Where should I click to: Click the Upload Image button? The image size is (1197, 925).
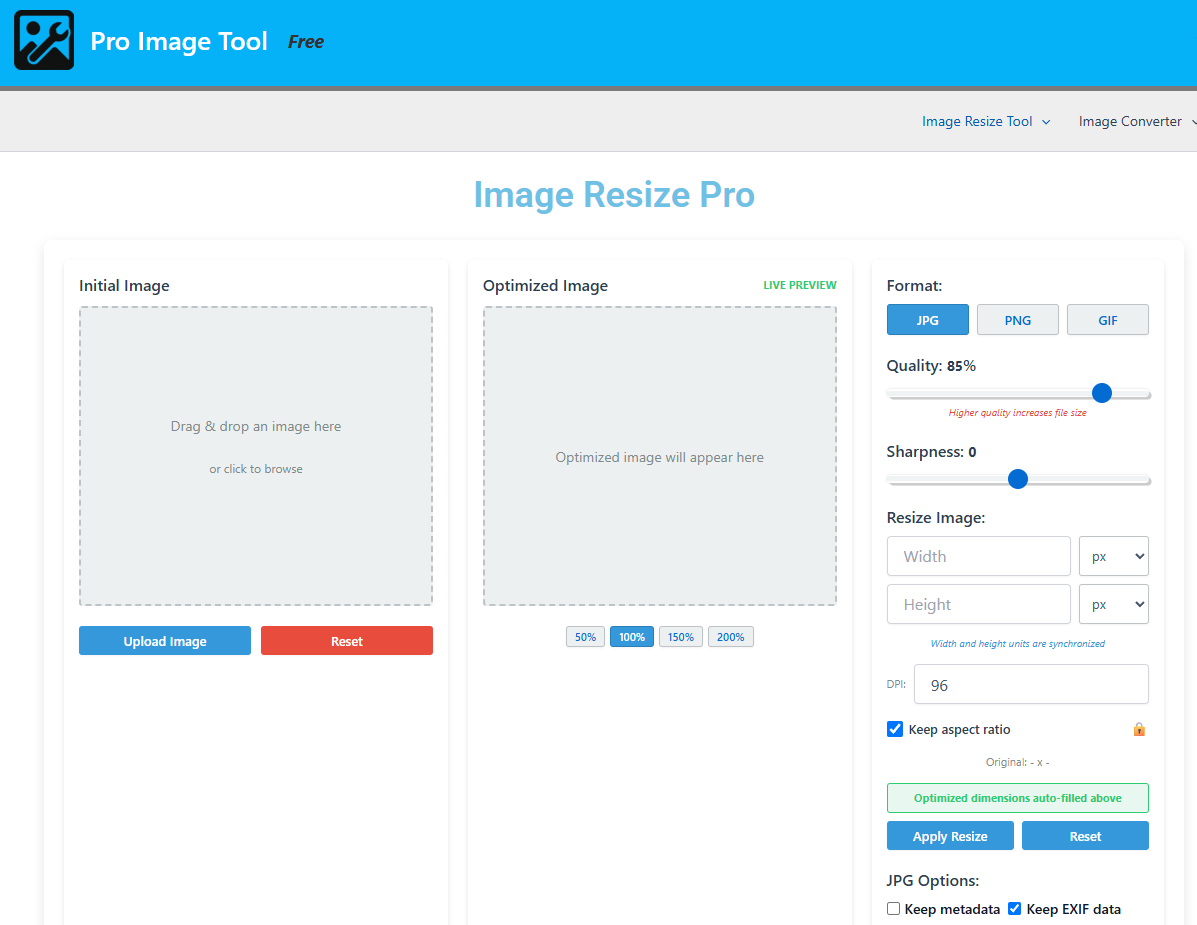click(165, 641)
